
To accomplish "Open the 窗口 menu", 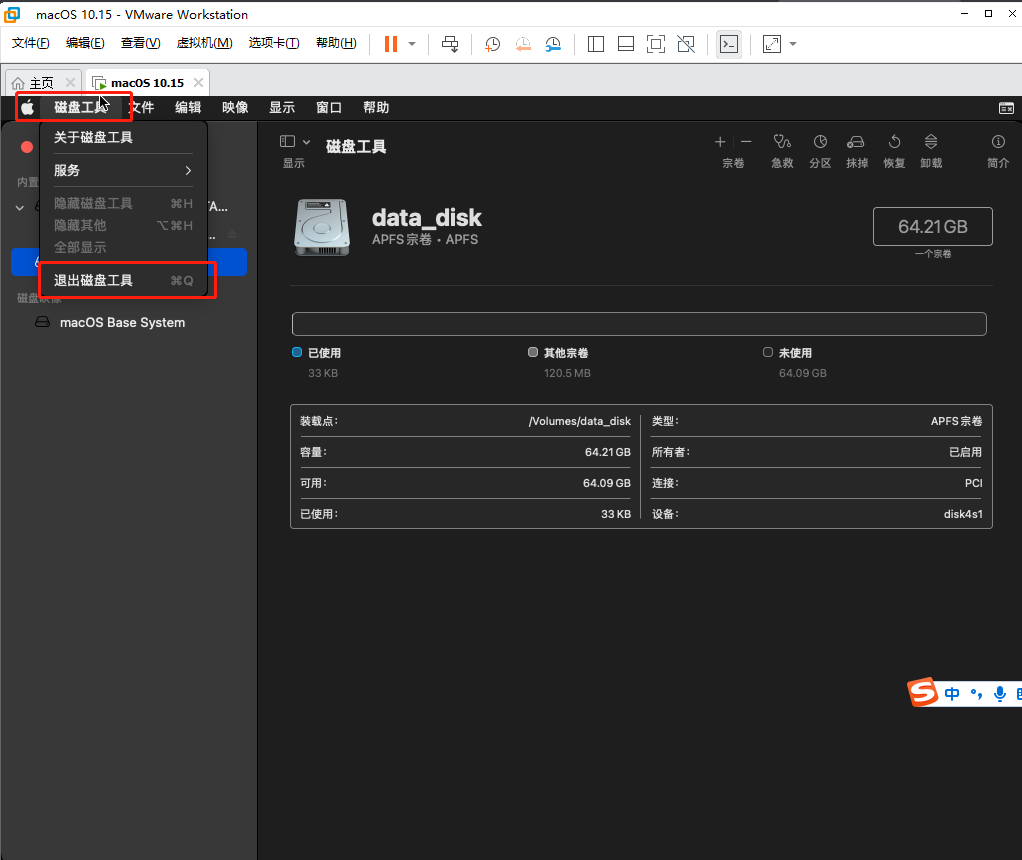I will pos(328,108).
